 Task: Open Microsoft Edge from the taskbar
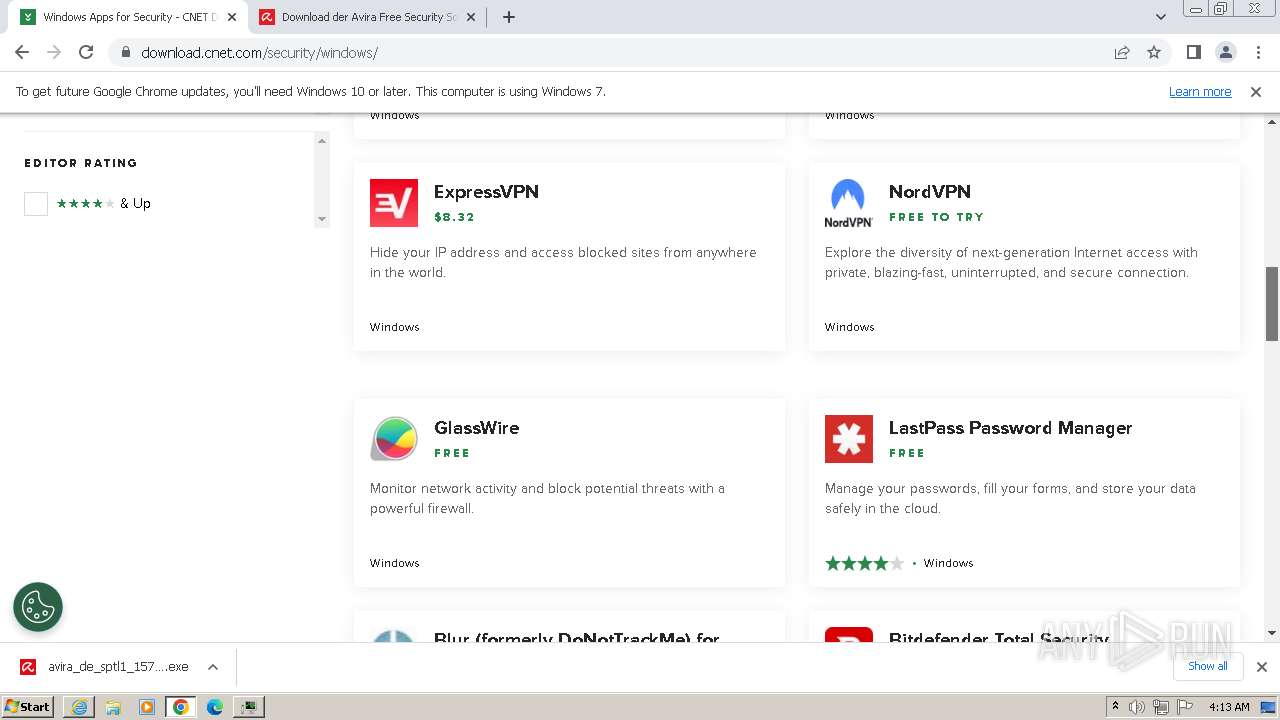click(215, 707)
